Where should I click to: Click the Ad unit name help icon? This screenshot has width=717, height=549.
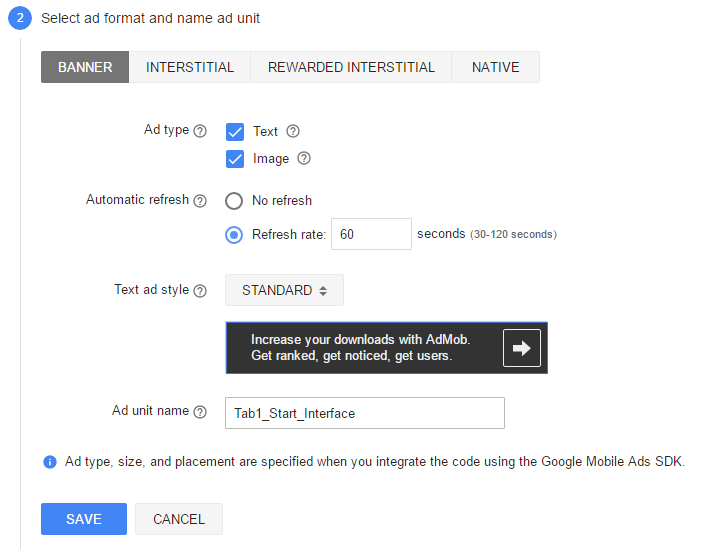pos(200,411)
